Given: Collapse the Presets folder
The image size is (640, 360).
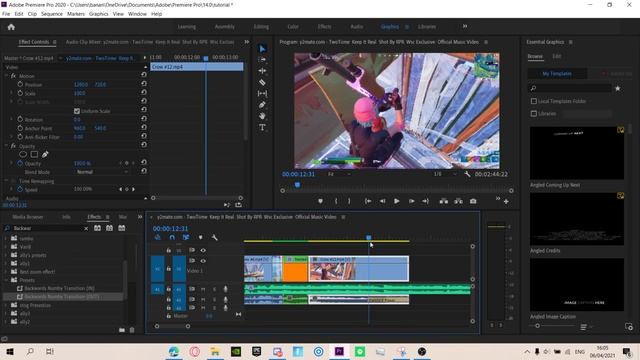Looking at the screenshot, I should 6,280.
